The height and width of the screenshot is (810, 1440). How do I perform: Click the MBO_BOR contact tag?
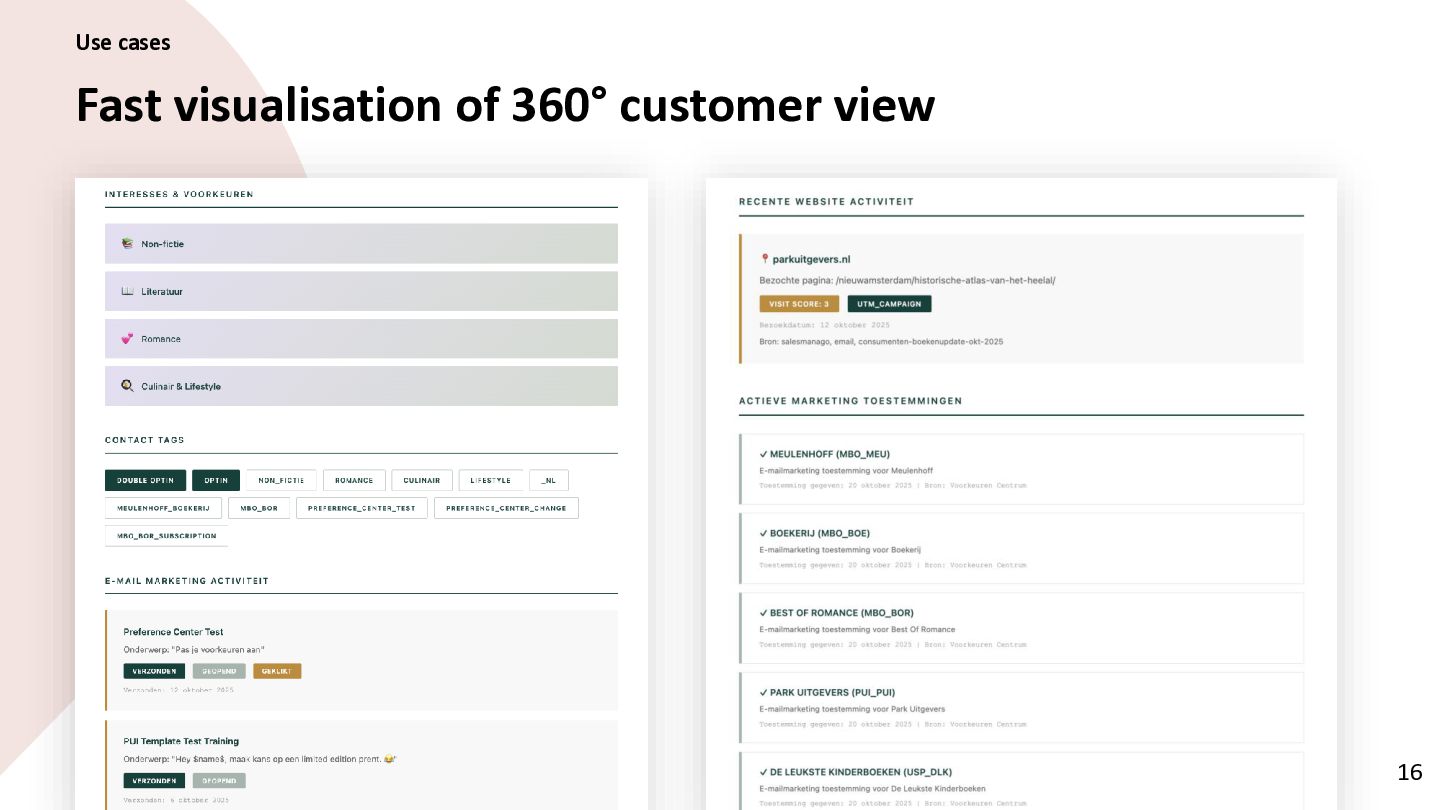click(x=259, y=508)
